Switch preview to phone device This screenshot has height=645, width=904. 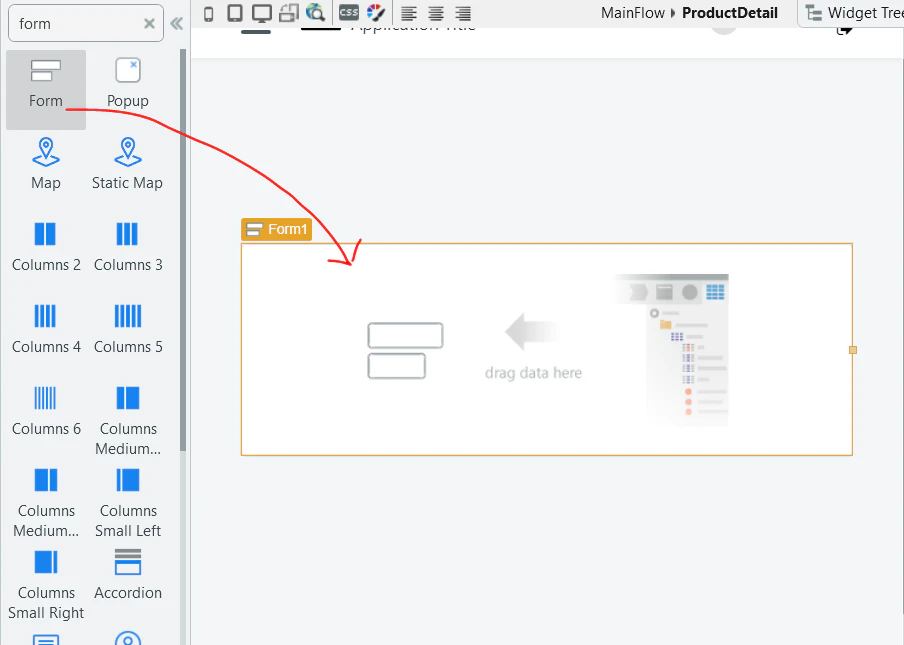pos(209,14)
